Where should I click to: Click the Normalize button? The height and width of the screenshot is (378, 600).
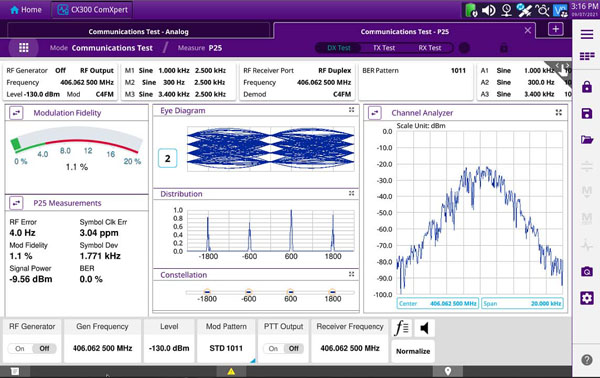click(413, 351)
